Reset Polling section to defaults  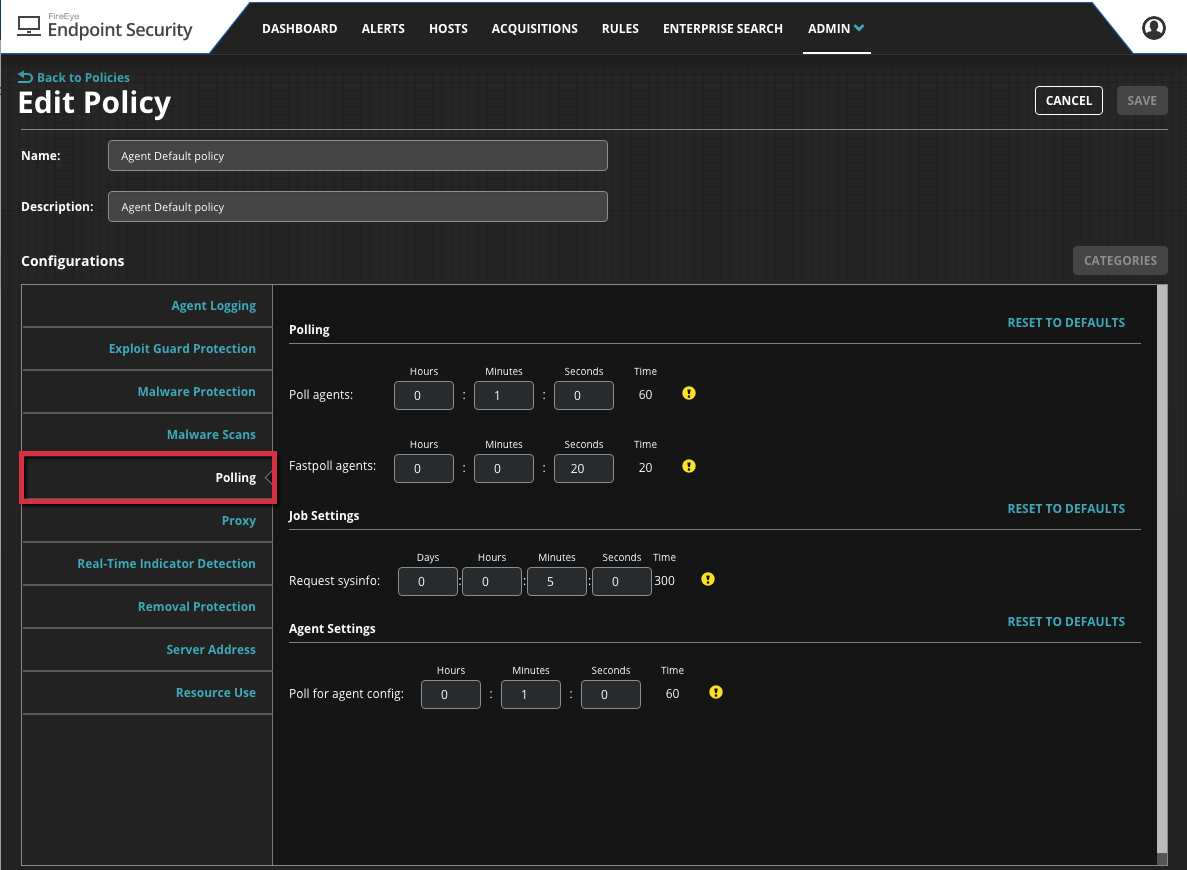(1066, 323)
